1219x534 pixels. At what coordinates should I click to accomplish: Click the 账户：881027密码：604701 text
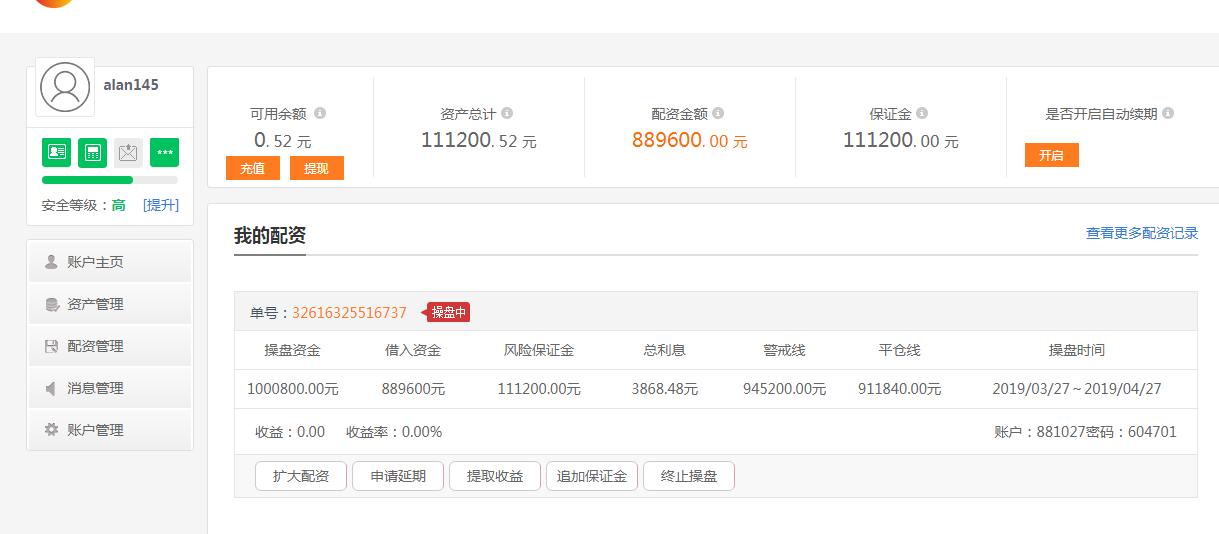point(1085,432)
